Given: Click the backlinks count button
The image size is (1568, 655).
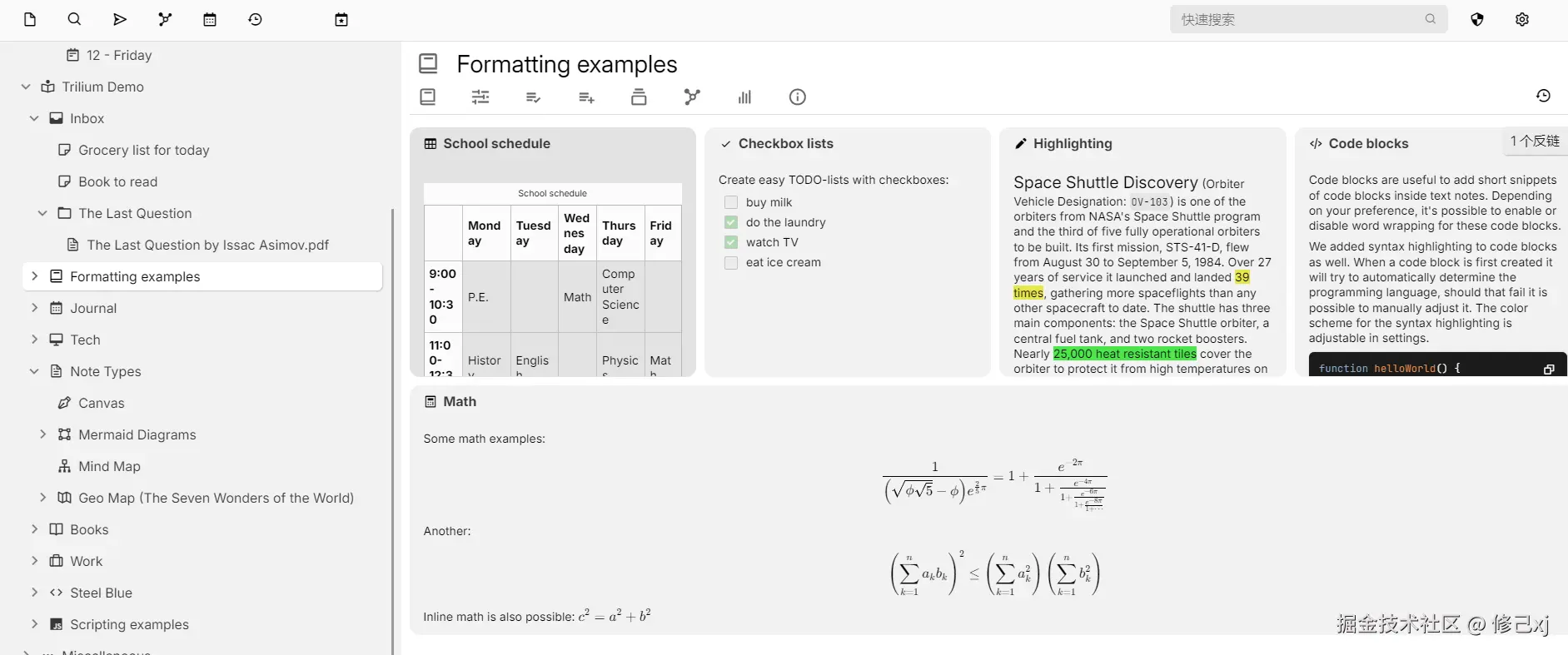Looking at the screenshot, I should click(1535, 141).
